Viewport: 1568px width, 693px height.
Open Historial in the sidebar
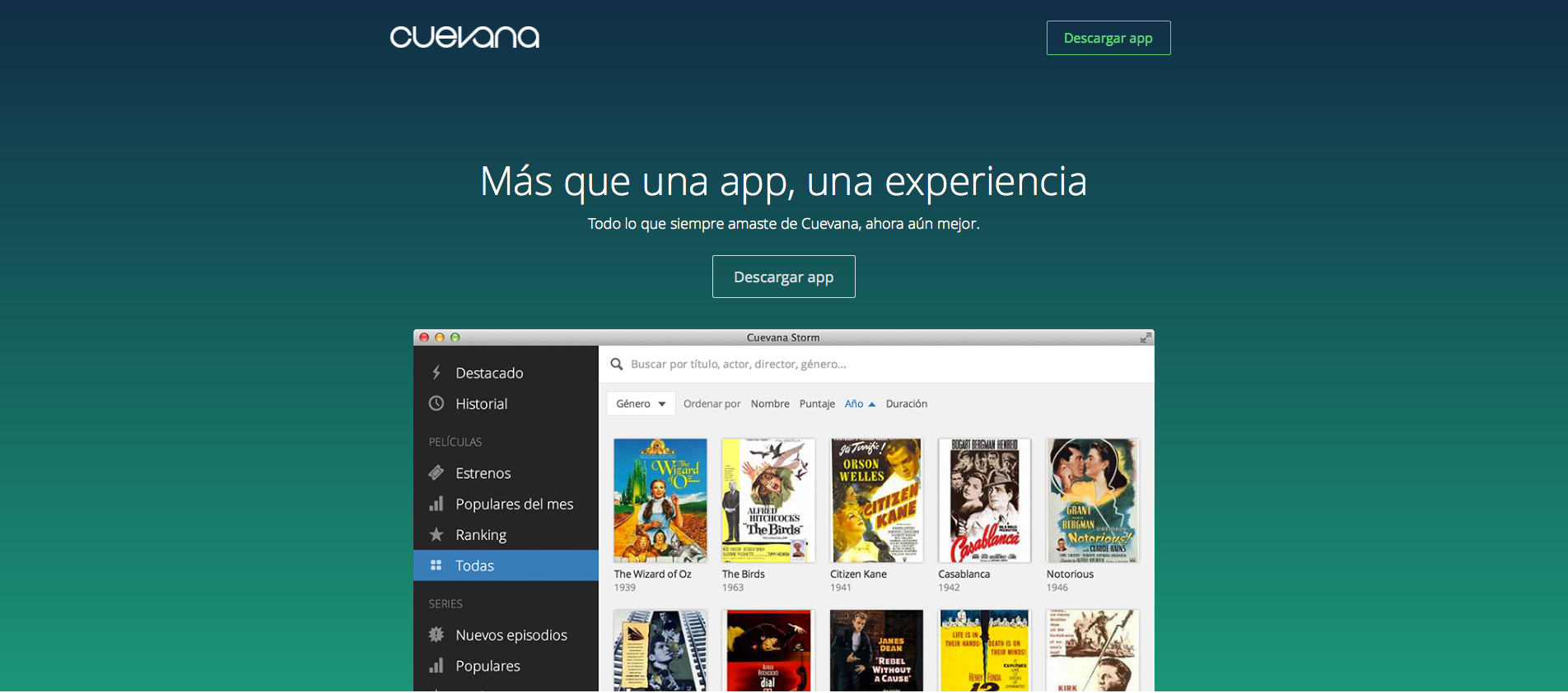506,403
